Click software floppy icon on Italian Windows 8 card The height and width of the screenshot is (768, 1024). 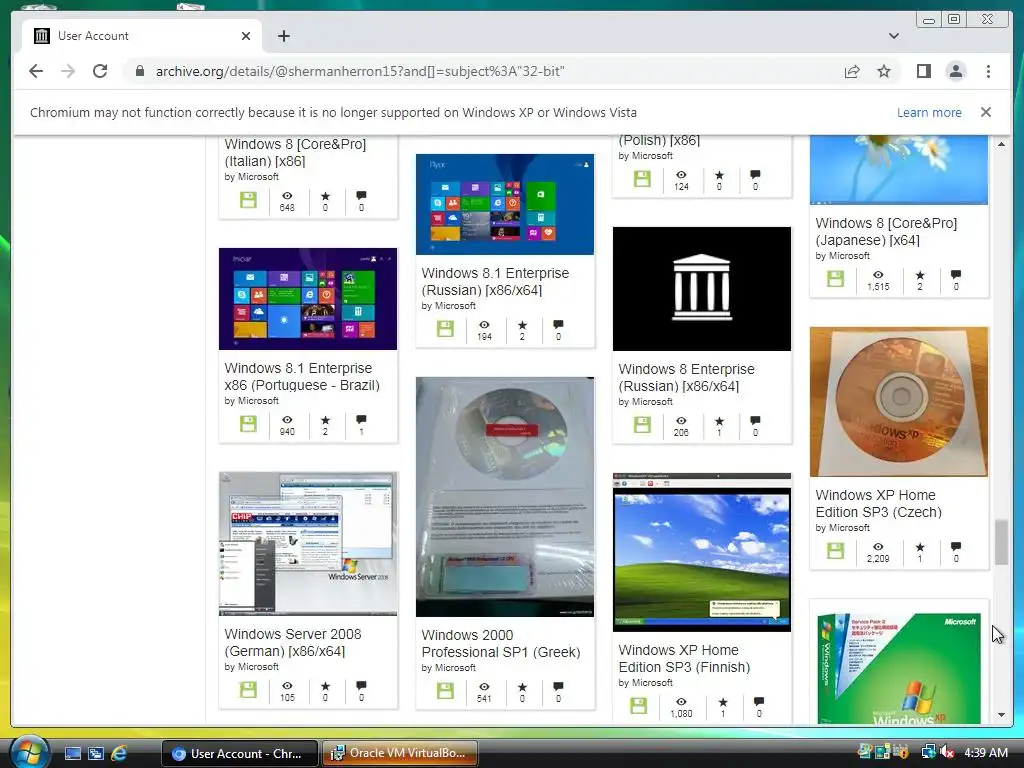248,200
